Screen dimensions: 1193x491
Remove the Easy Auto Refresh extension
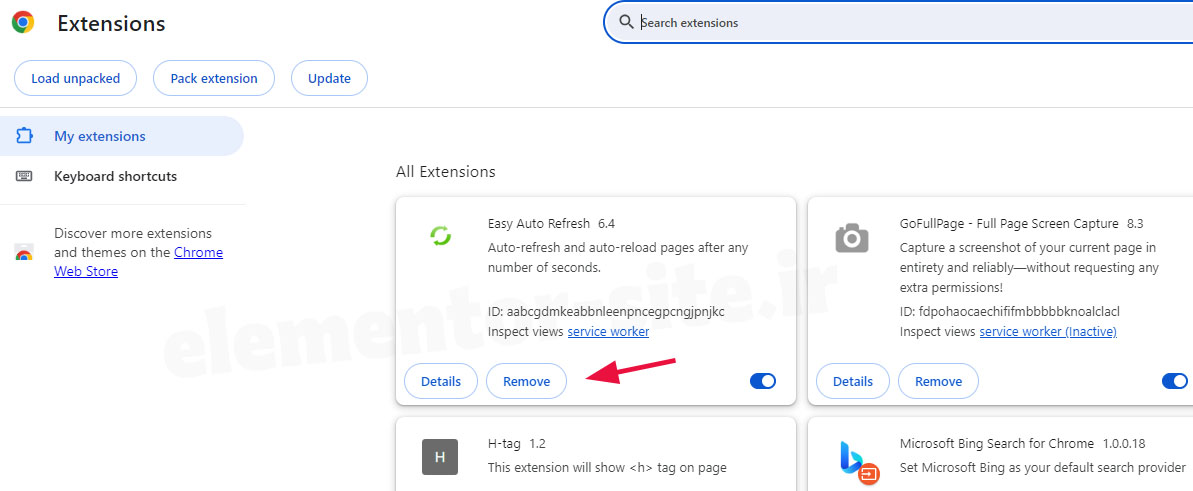[x=526, y=381]
